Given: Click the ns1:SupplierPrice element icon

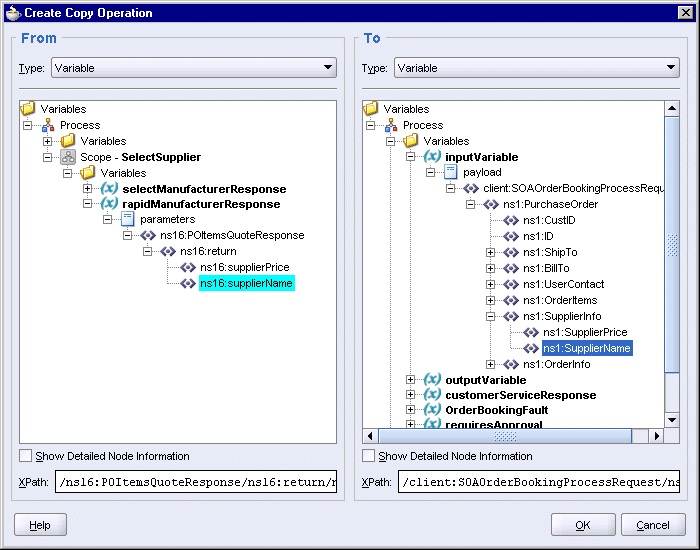Looking at the screenshot, I should tap(531, 333).
